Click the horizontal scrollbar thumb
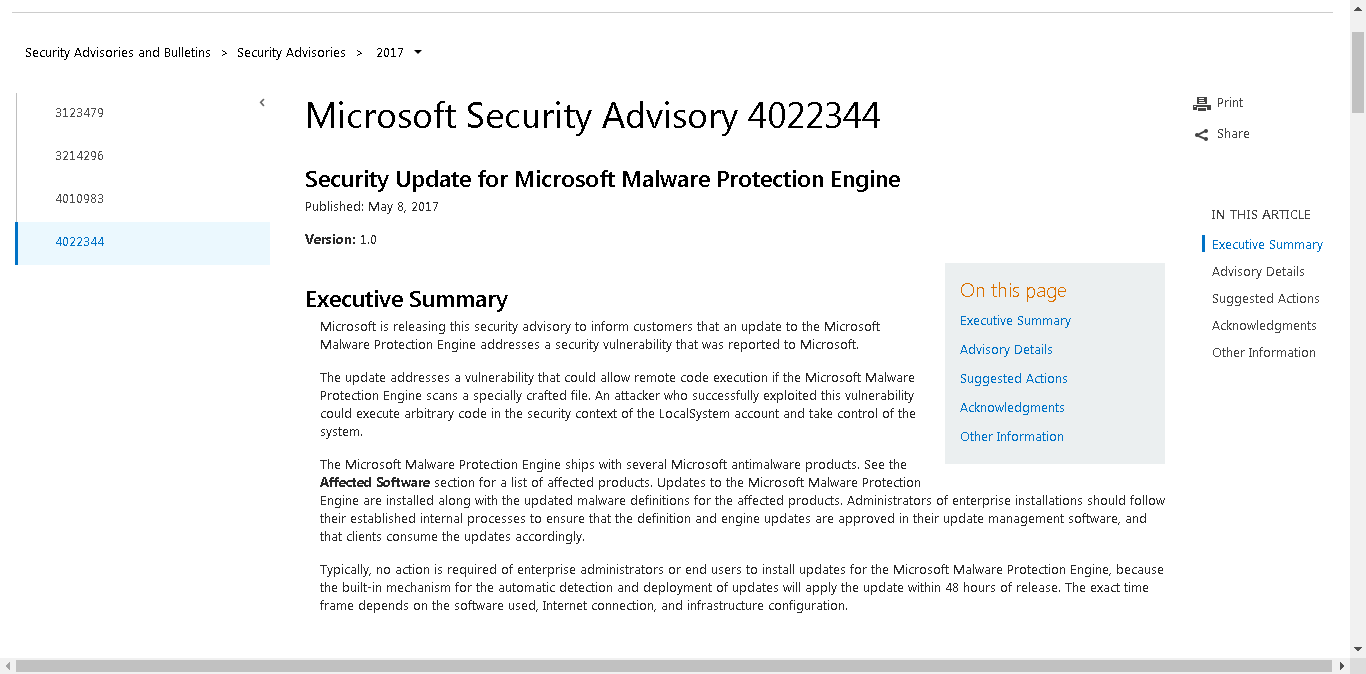1366x674 pixels. (675, 666)
